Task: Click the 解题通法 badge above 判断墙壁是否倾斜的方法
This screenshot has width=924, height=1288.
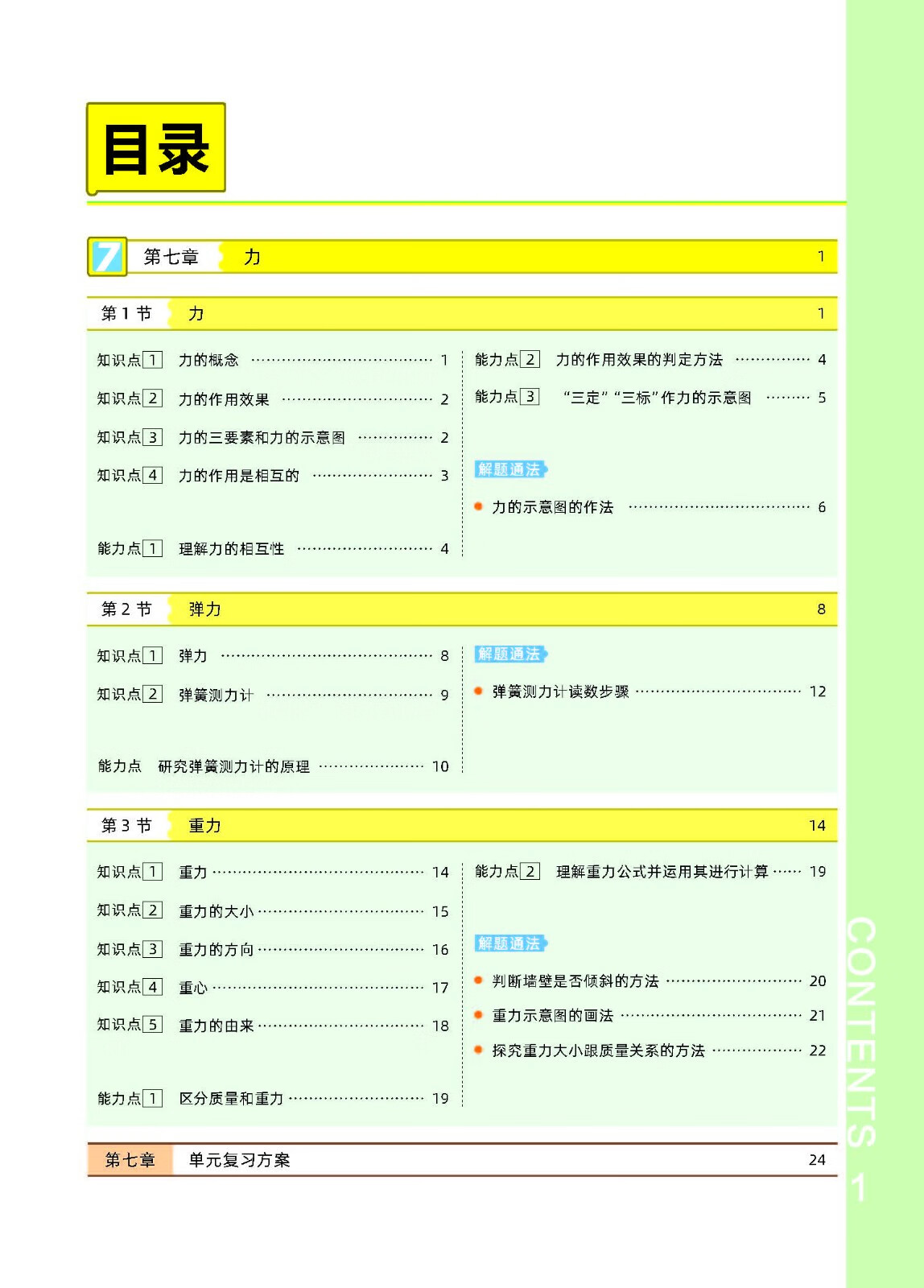Action: pyautogui.click(x=509, y=943)
